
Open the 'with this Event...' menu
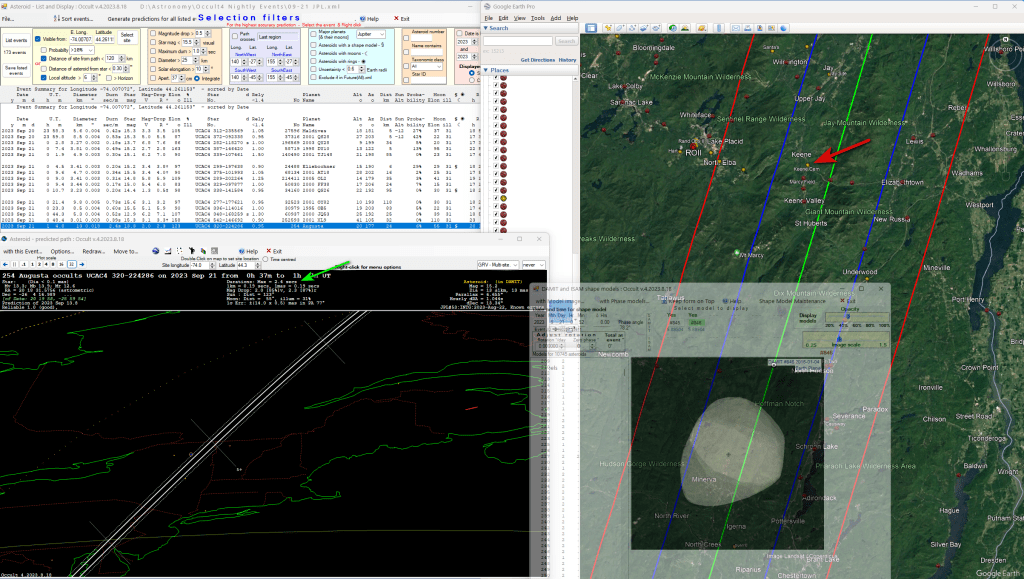[x=20, y=251]
